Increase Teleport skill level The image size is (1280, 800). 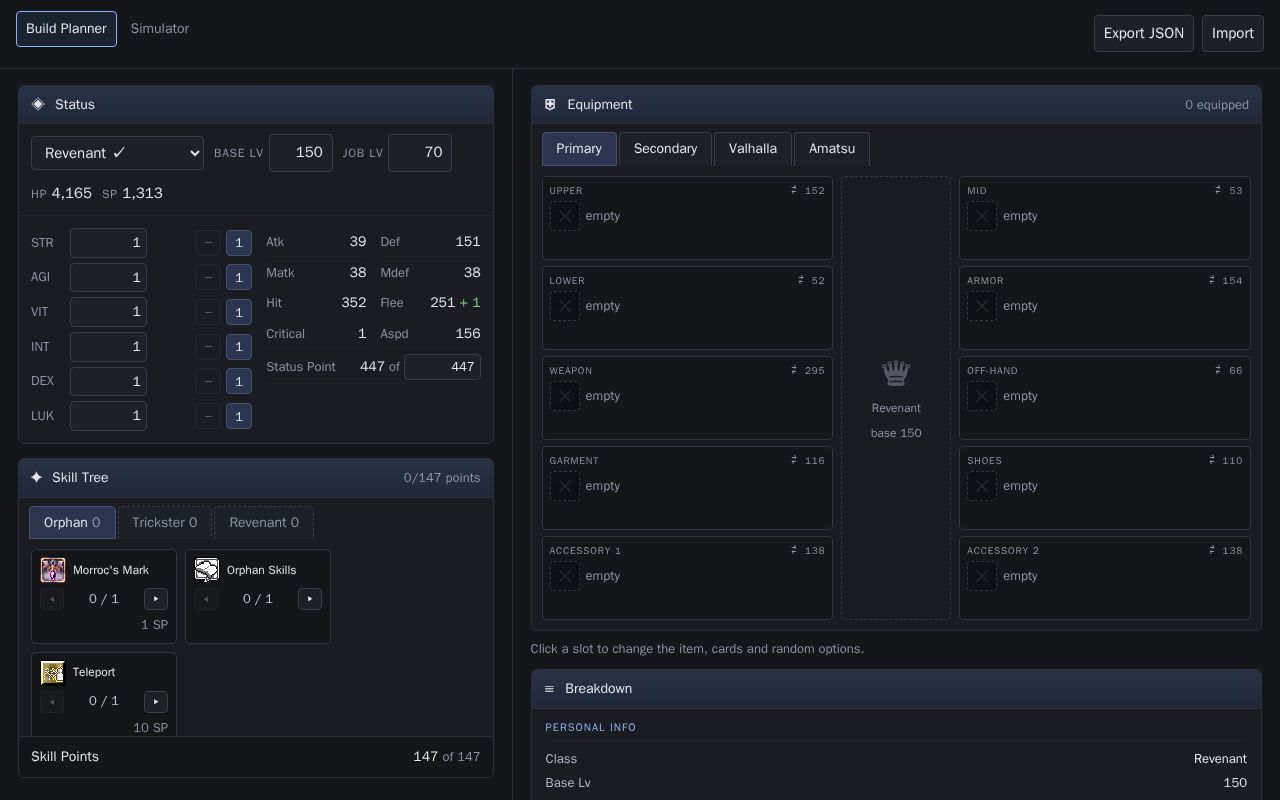pos(156,701)
